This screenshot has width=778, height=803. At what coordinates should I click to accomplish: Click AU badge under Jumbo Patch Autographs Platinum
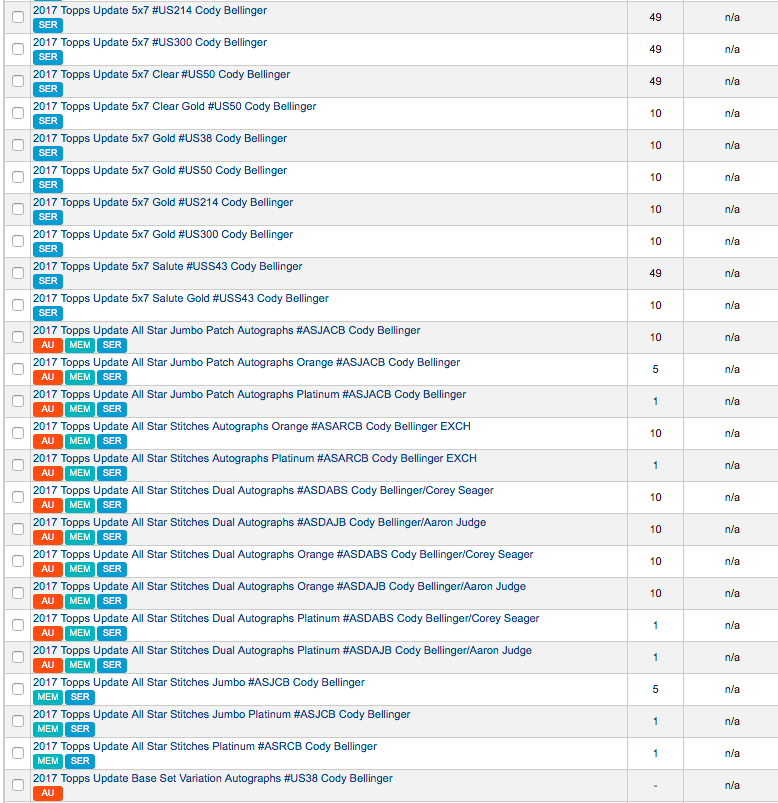pos(48,409)
